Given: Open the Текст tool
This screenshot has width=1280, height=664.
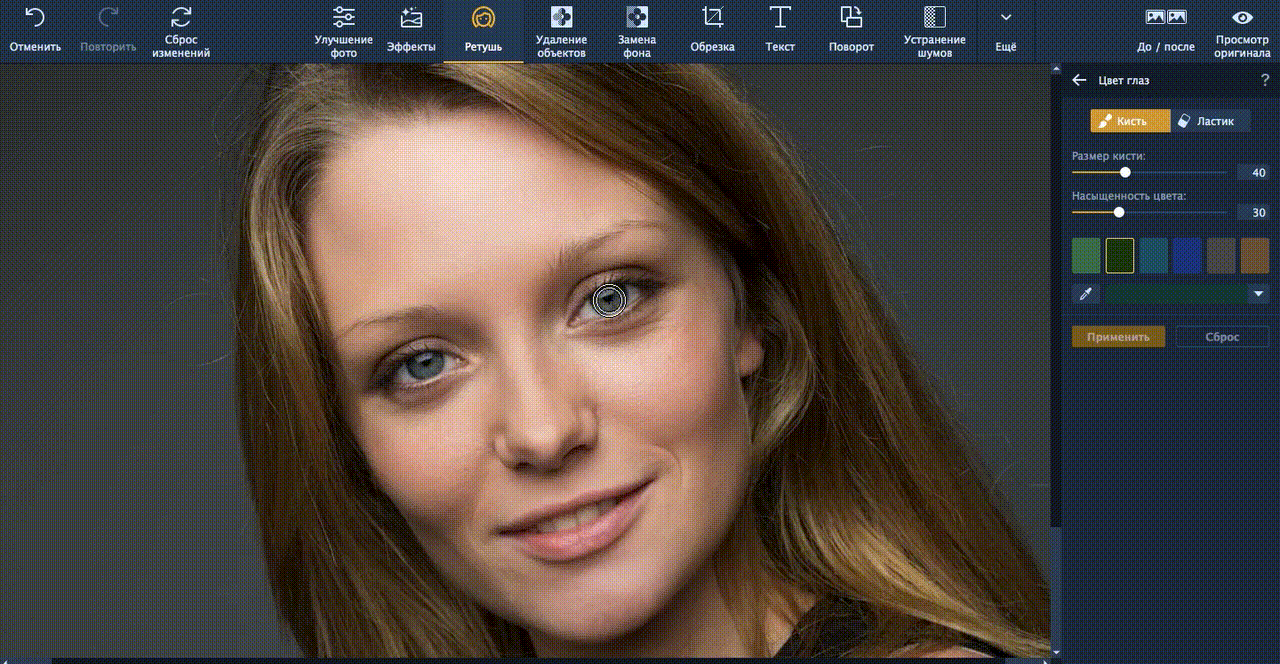Looking at the screenshot, I should [x=780, y=31].
